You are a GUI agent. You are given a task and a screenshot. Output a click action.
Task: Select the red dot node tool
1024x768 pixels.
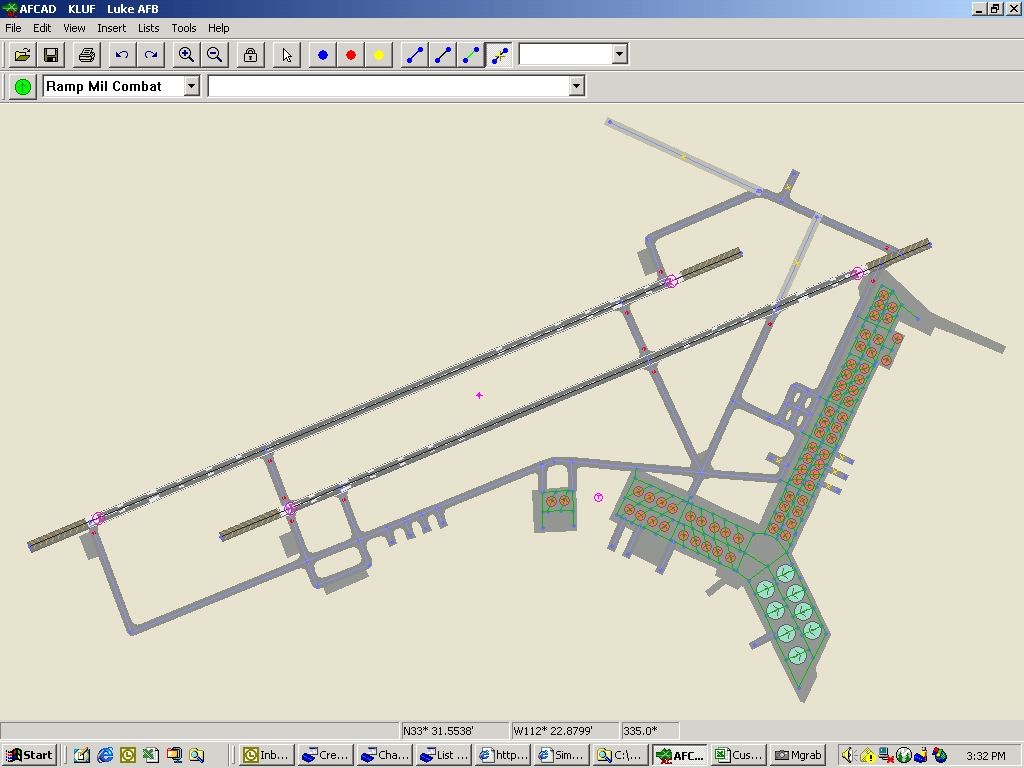coord(351,55)
